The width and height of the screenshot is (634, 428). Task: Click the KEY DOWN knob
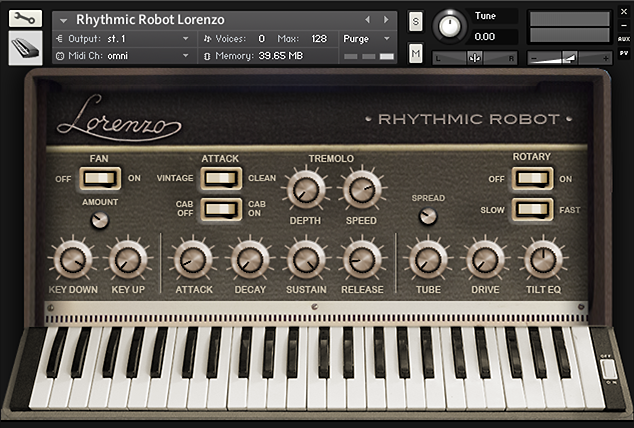73,259
